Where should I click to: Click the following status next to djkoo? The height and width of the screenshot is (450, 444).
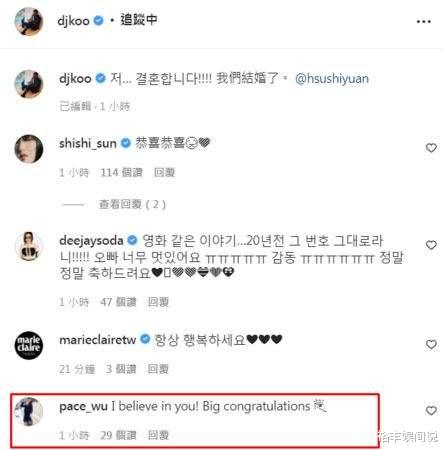tap(139, 20)
